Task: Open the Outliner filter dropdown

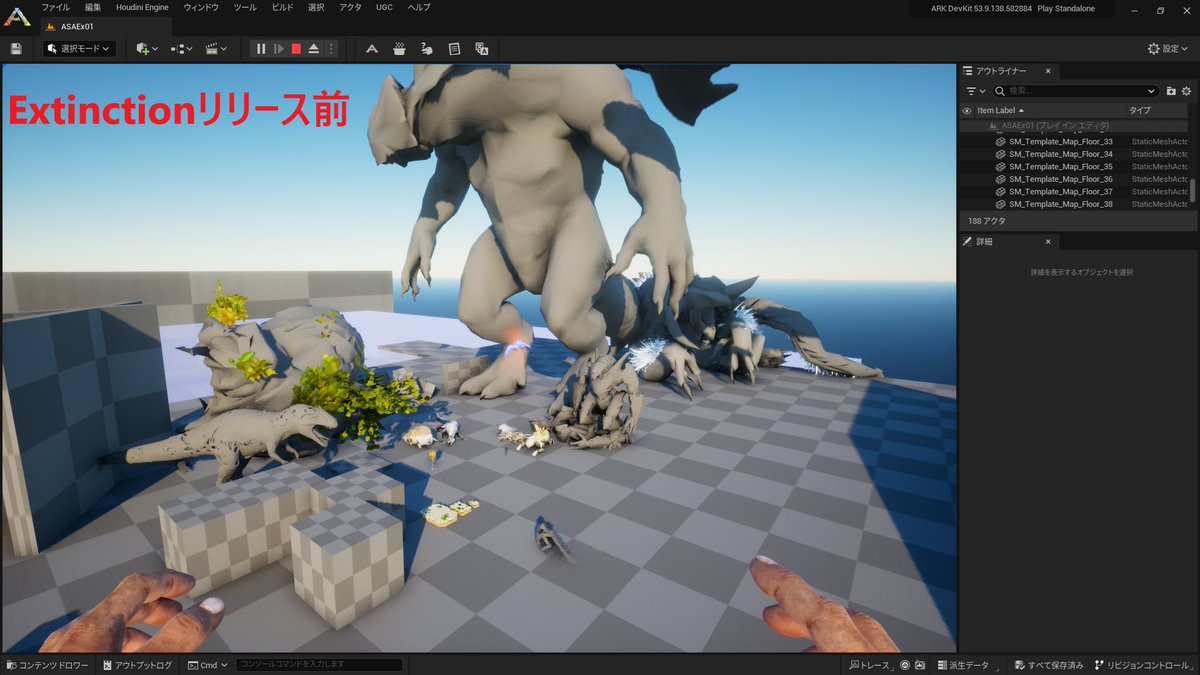Action: coord(973,90)
